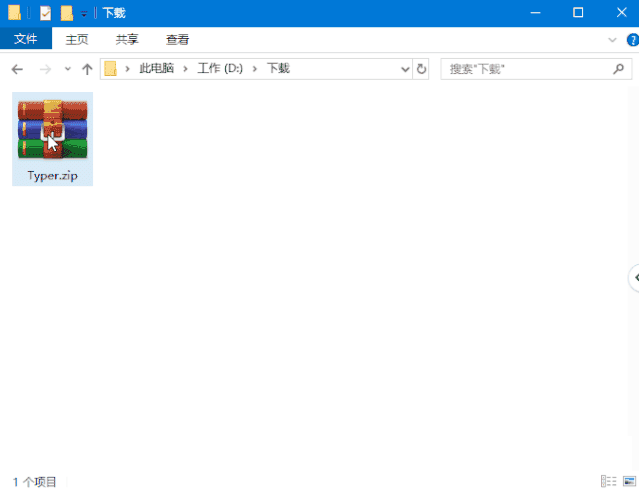639x492 pixels.
Task: Maximize the 下载 window
Action: tap(578, 13)
